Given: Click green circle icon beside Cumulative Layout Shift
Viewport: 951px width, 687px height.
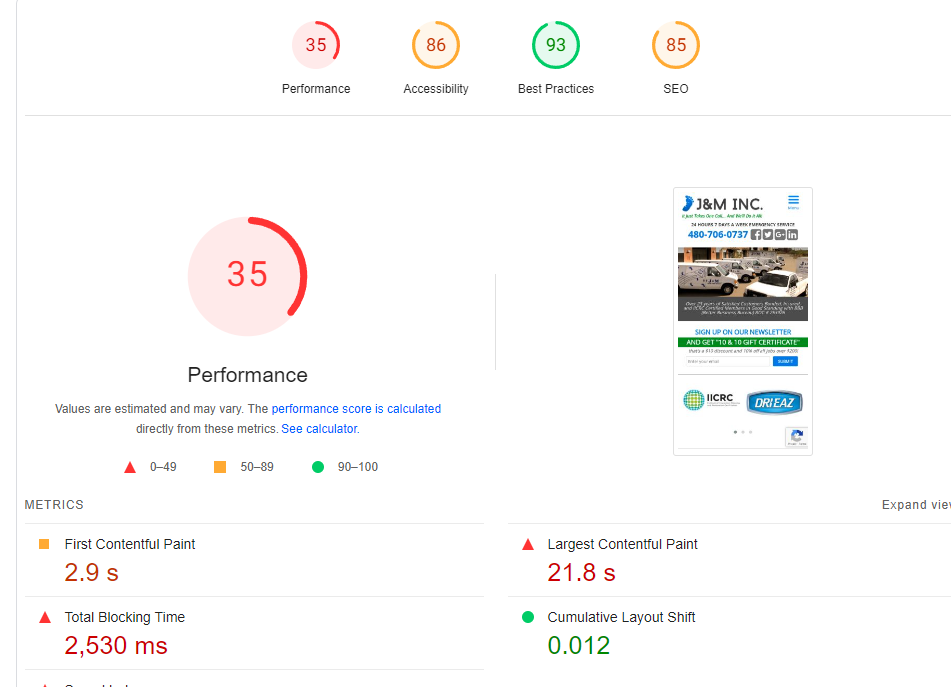Looking at the screenshot, I should 528,617.
